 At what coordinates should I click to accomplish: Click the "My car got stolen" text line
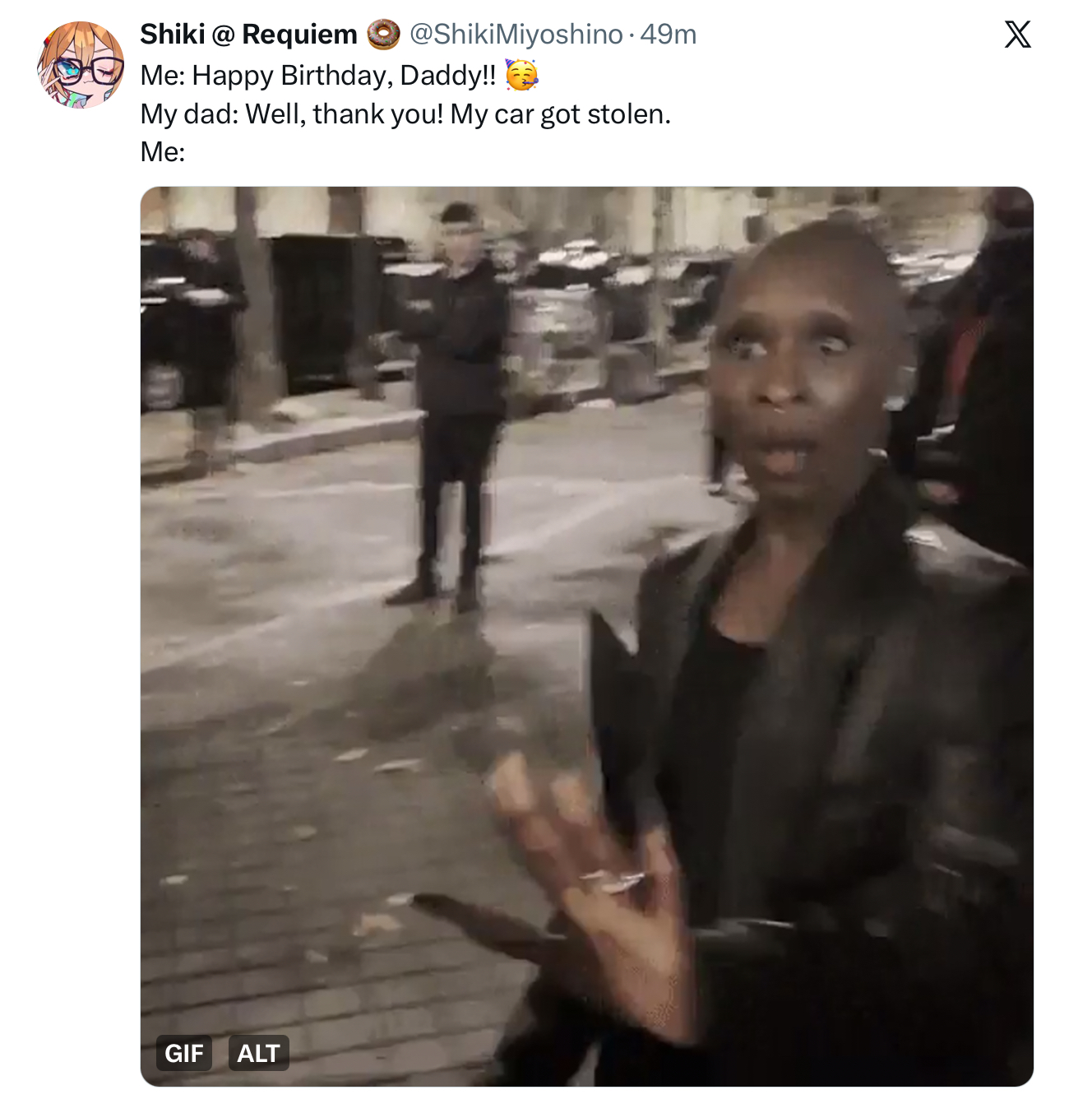click(405, 114)
